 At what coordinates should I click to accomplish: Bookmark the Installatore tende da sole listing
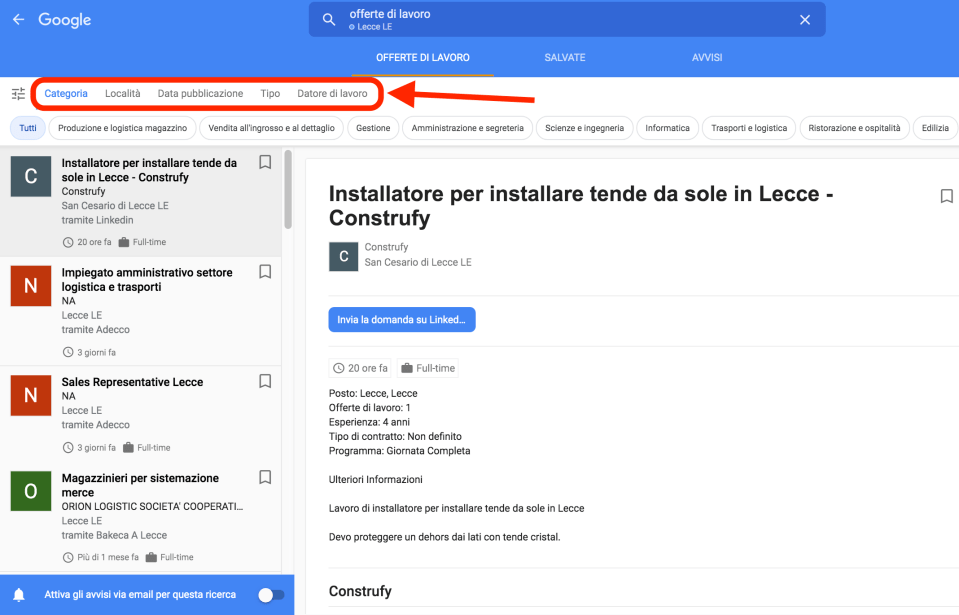[265, 162]
